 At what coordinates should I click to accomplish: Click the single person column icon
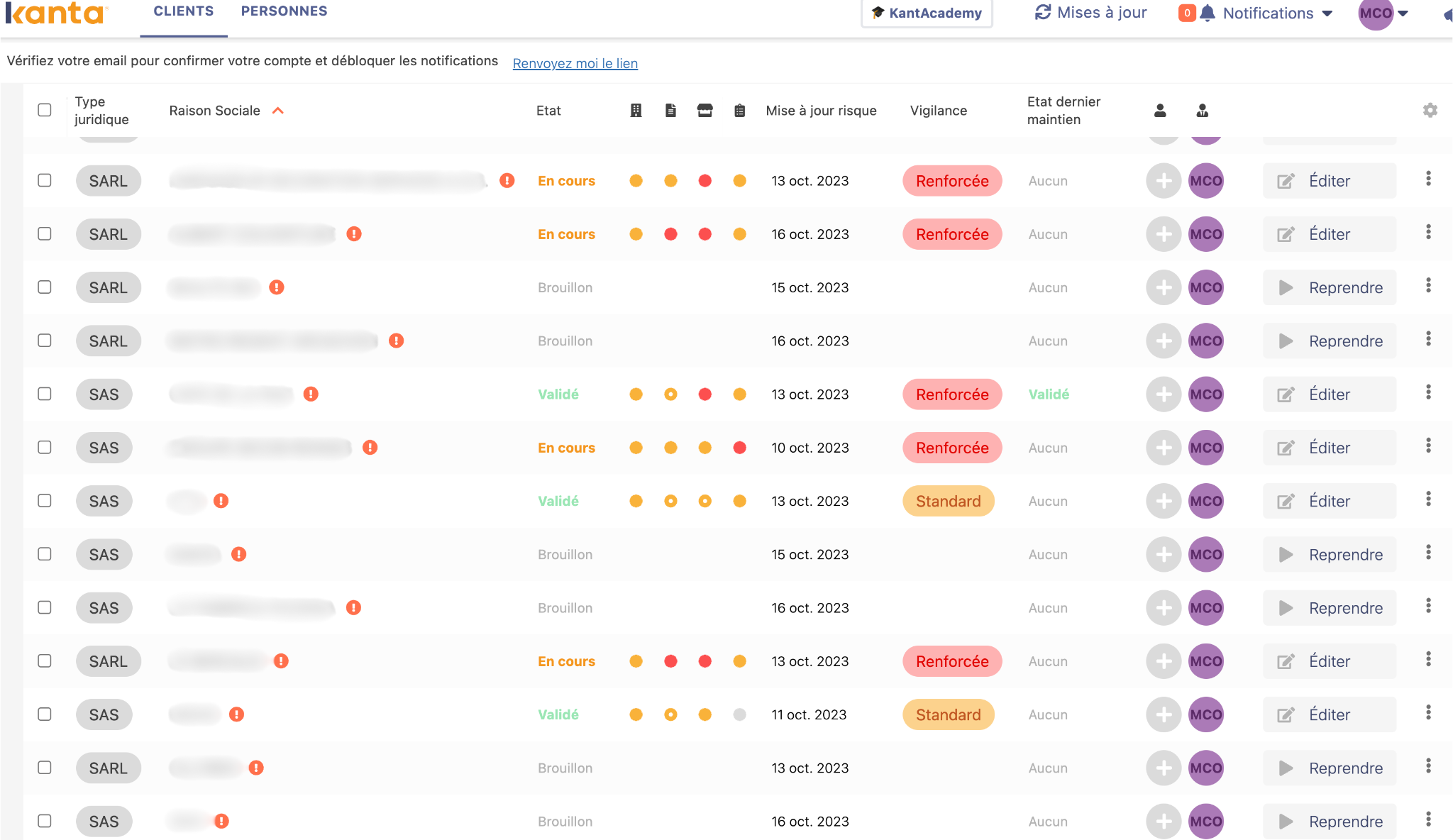1160,110
